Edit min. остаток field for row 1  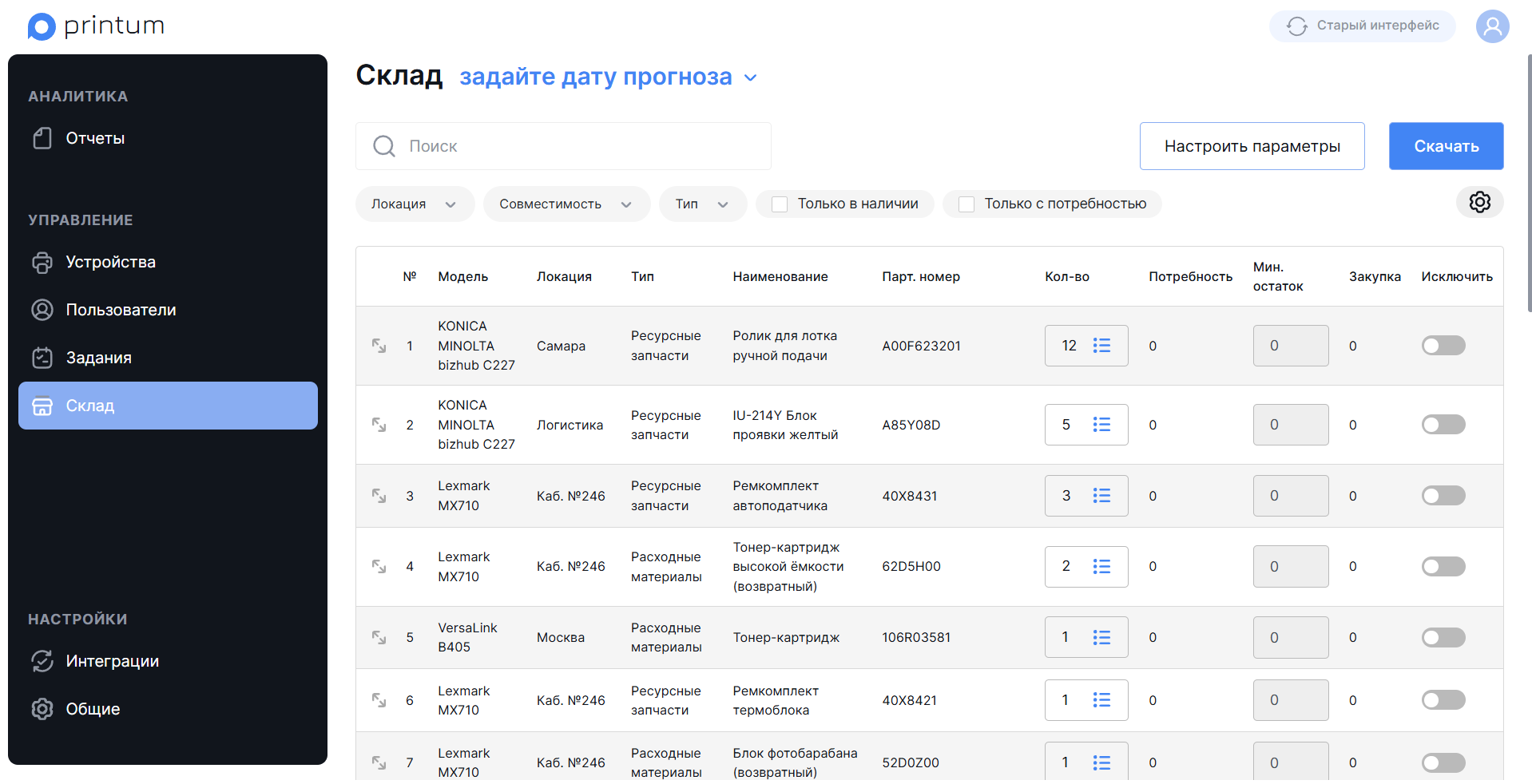1291,346
